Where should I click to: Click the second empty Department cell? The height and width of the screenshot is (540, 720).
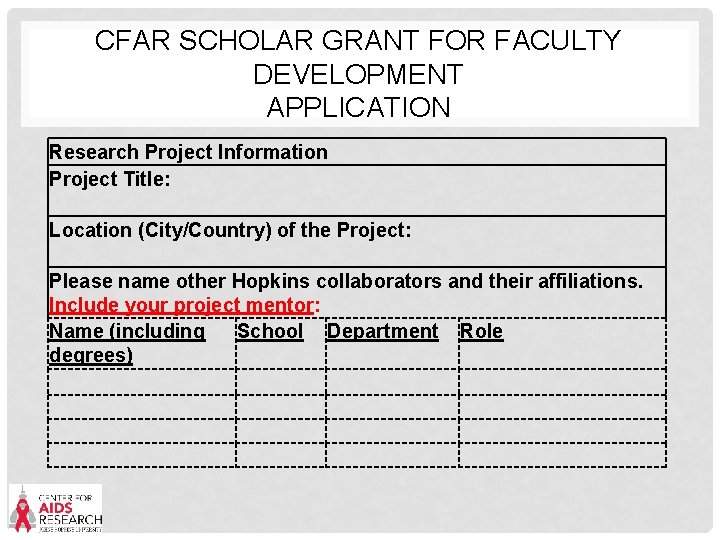pos(392,407)
